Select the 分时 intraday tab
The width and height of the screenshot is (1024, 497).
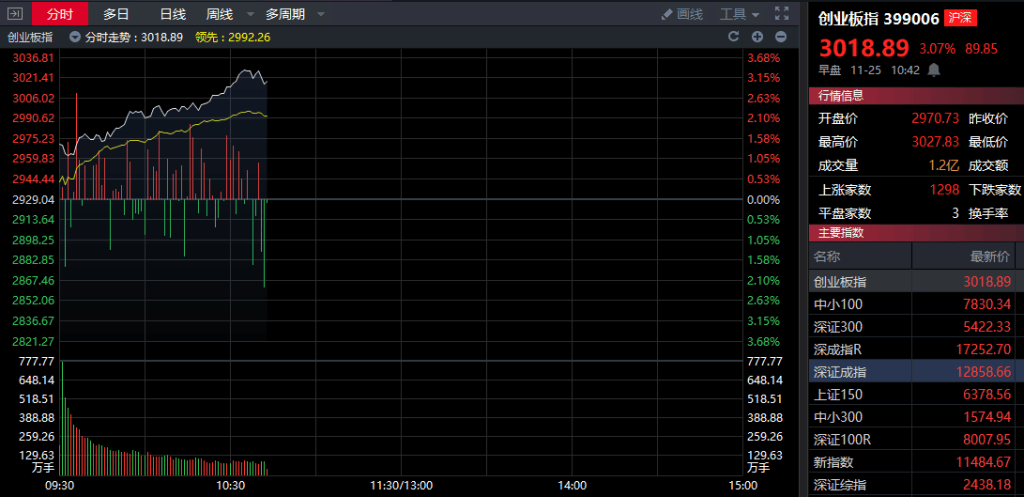(x=60, y=14)
